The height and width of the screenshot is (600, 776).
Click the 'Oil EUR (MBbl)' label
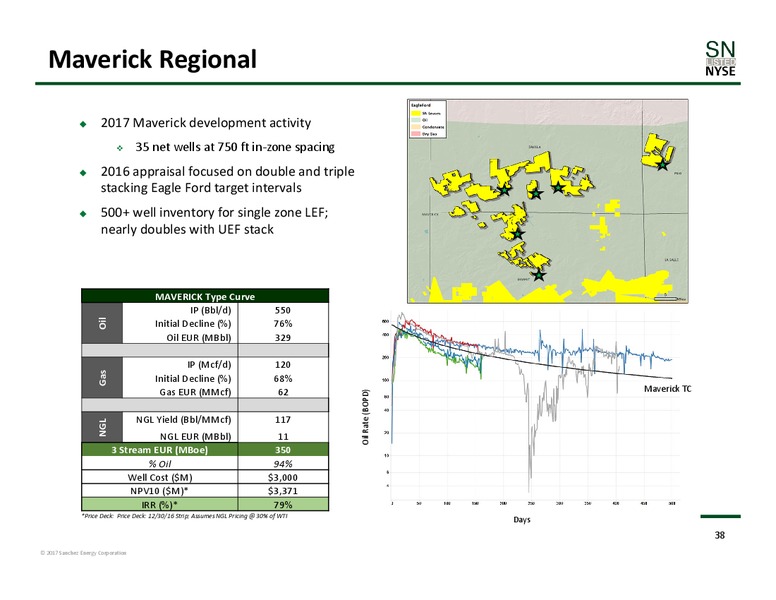(x=199, y=338)
